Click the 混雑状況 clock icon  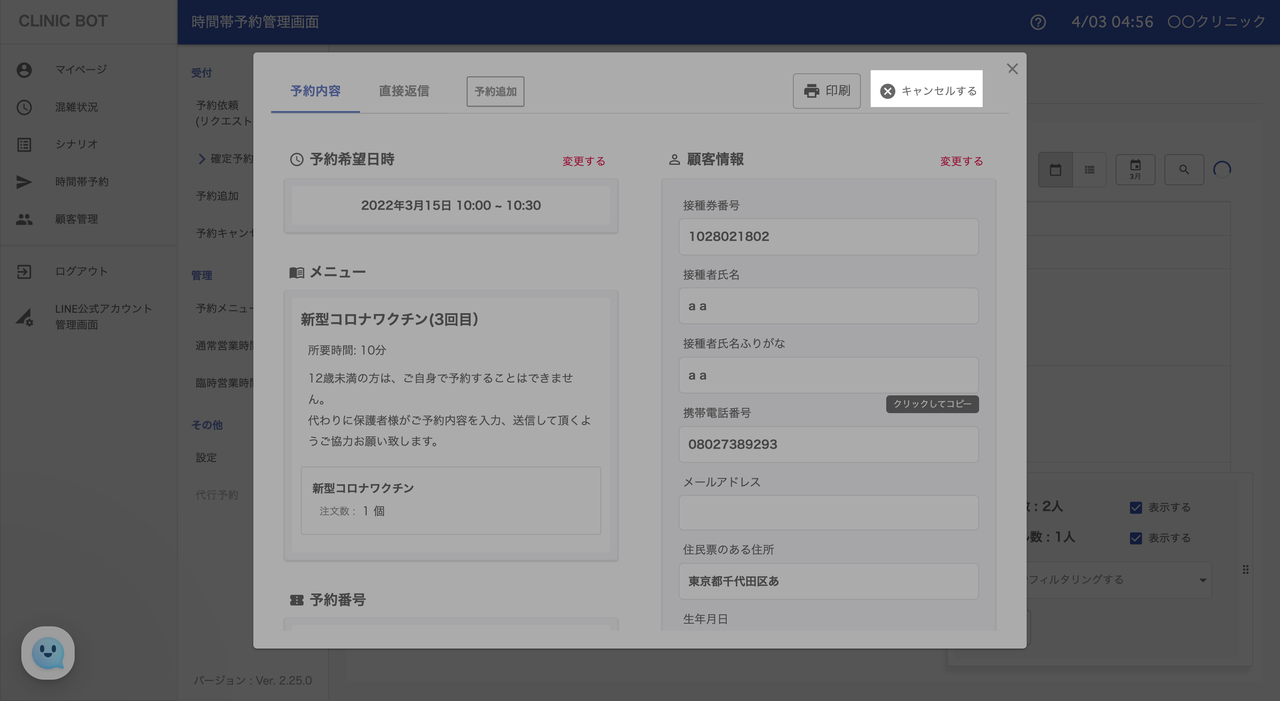pyautogui.click(x=24, y=107)
